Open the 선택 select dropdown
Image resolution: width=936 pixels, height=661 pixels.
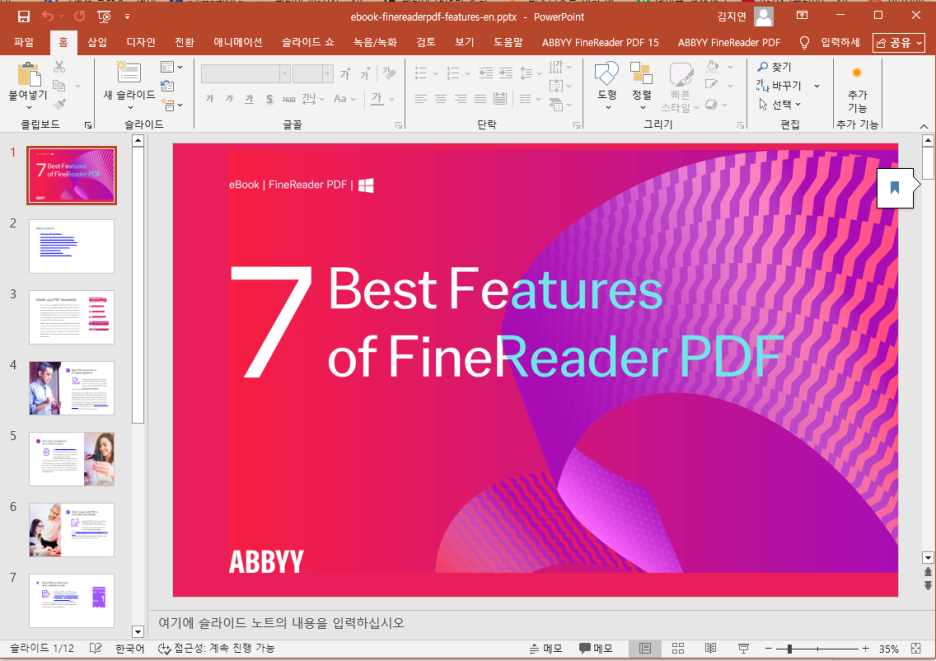click(x=780, y=104)
